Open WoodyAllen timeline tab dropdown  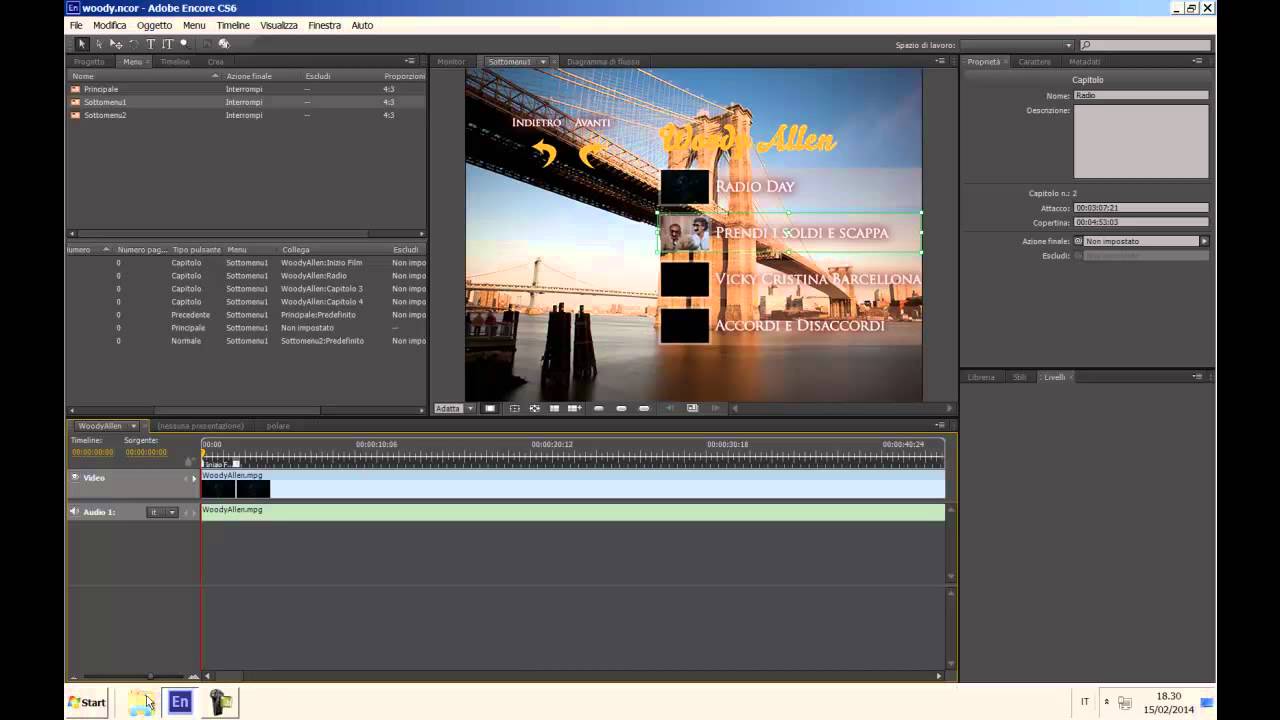[x=133, y=426]
